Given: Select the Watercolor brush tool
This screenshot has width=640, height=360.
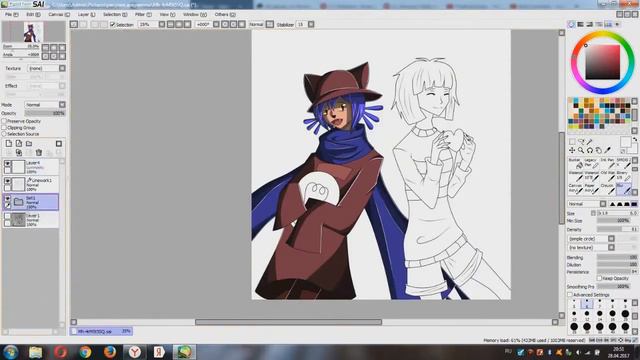Looking at the screenshot, I should click(576, 176).
